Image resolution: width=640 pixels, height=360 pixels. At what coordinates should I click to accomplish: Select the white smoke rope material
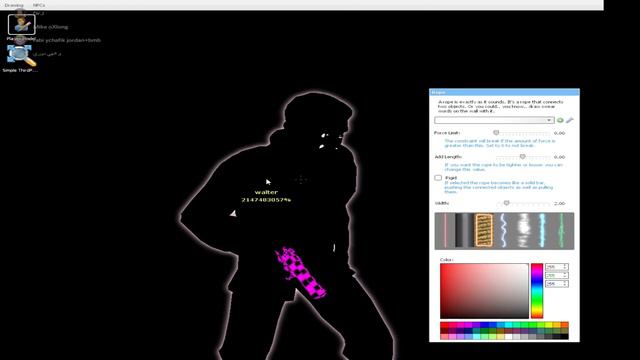point(524,231)
